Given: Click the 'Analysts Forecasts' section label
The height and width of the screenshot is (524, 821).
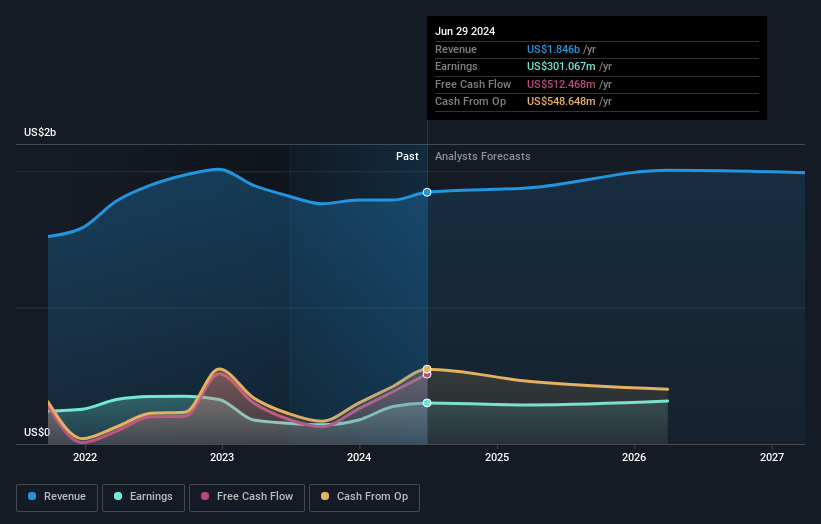Looking at the screenshot, I should 483,156.
